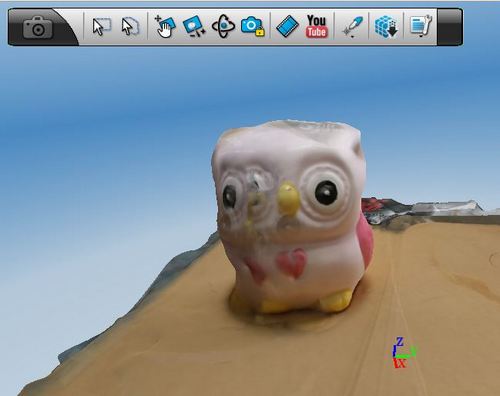Viewport: 500px width, 396px height.
Task: Choose the pan hand navigation tool
Action: coord(165,26)
